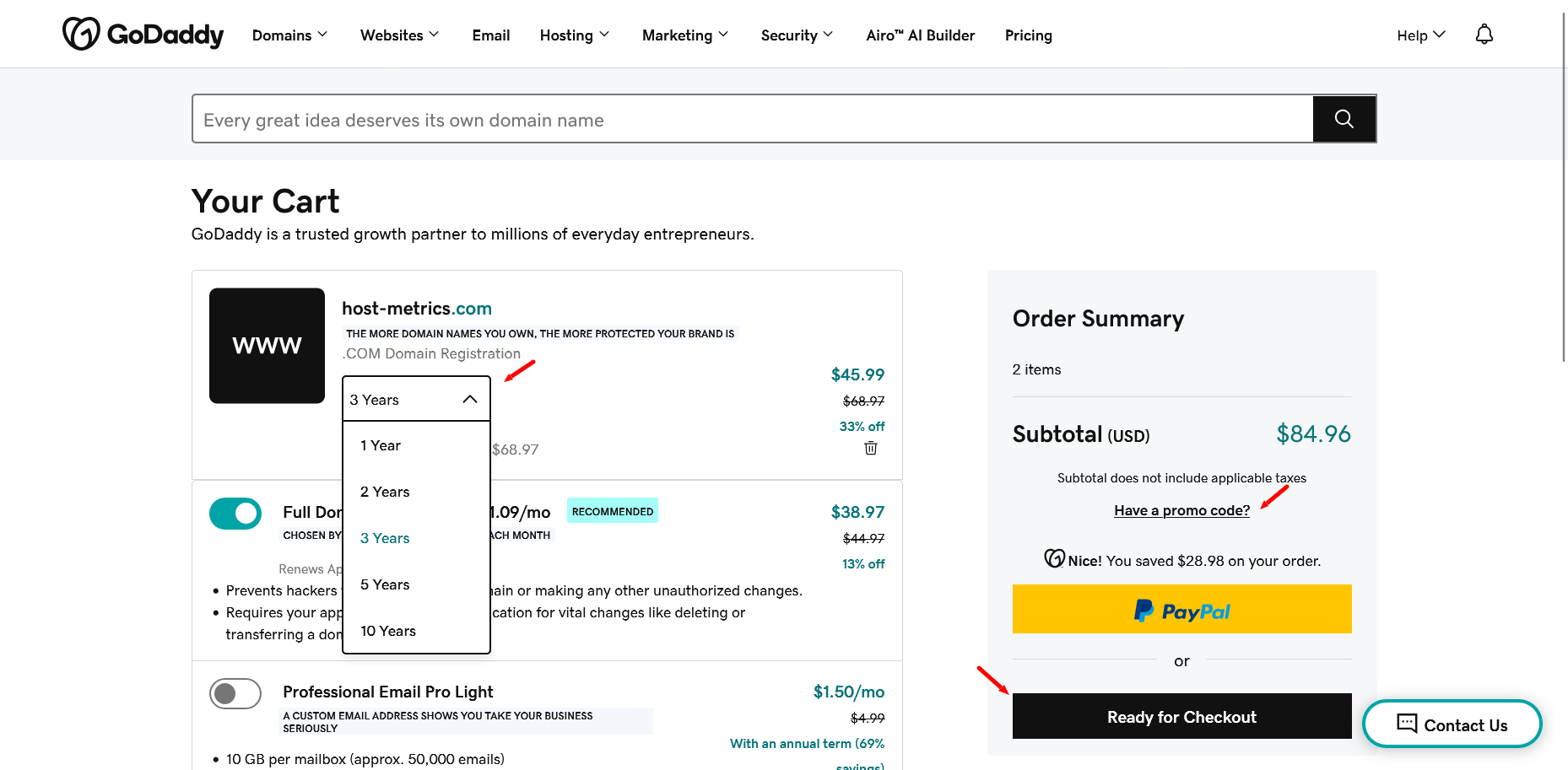Click the $84.96 subtotal amount
This screenshot has height=770, width=1568.
1313,433
